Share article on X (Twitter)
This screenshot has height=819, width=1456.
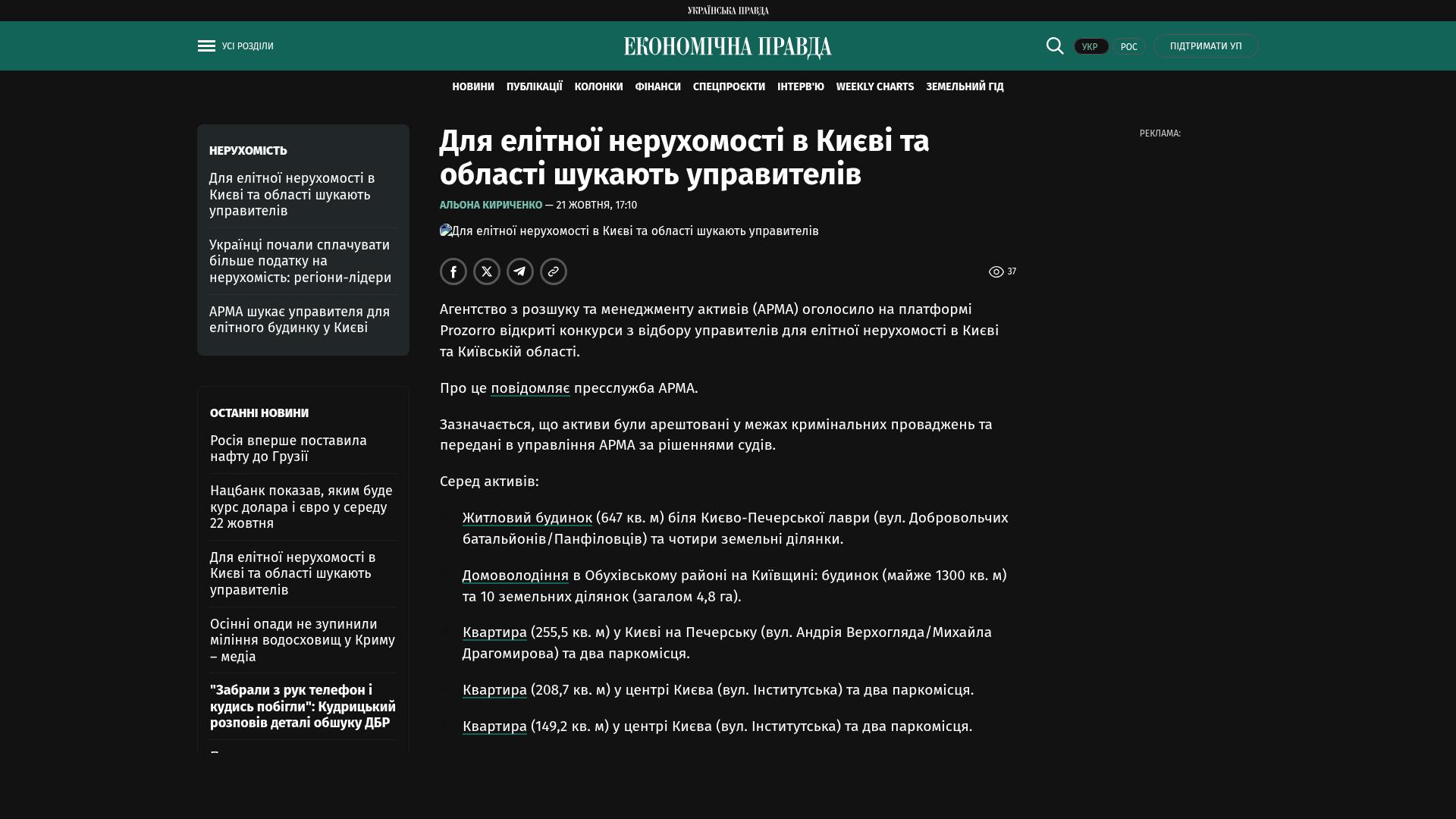(x=487, y=271)
